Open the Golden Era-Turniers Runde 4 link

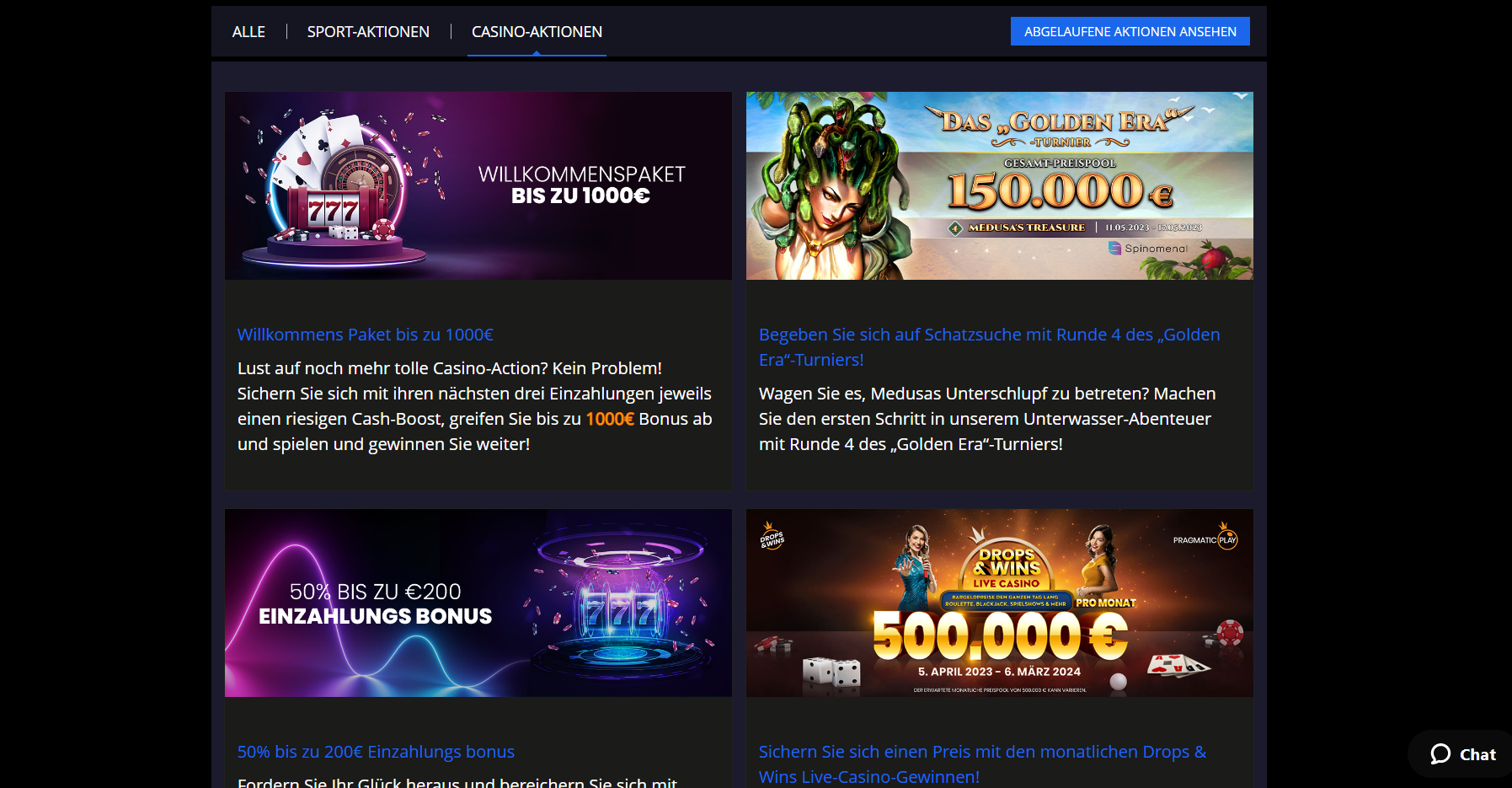989,347
